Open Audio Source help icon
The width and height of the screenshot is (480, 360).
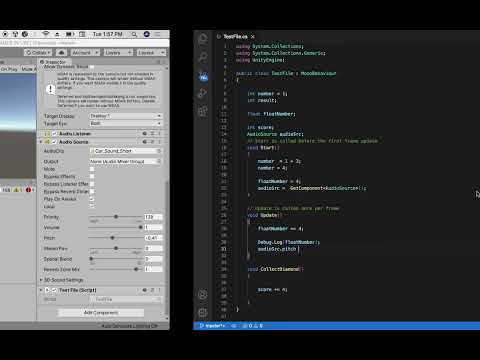click(145, 142)
